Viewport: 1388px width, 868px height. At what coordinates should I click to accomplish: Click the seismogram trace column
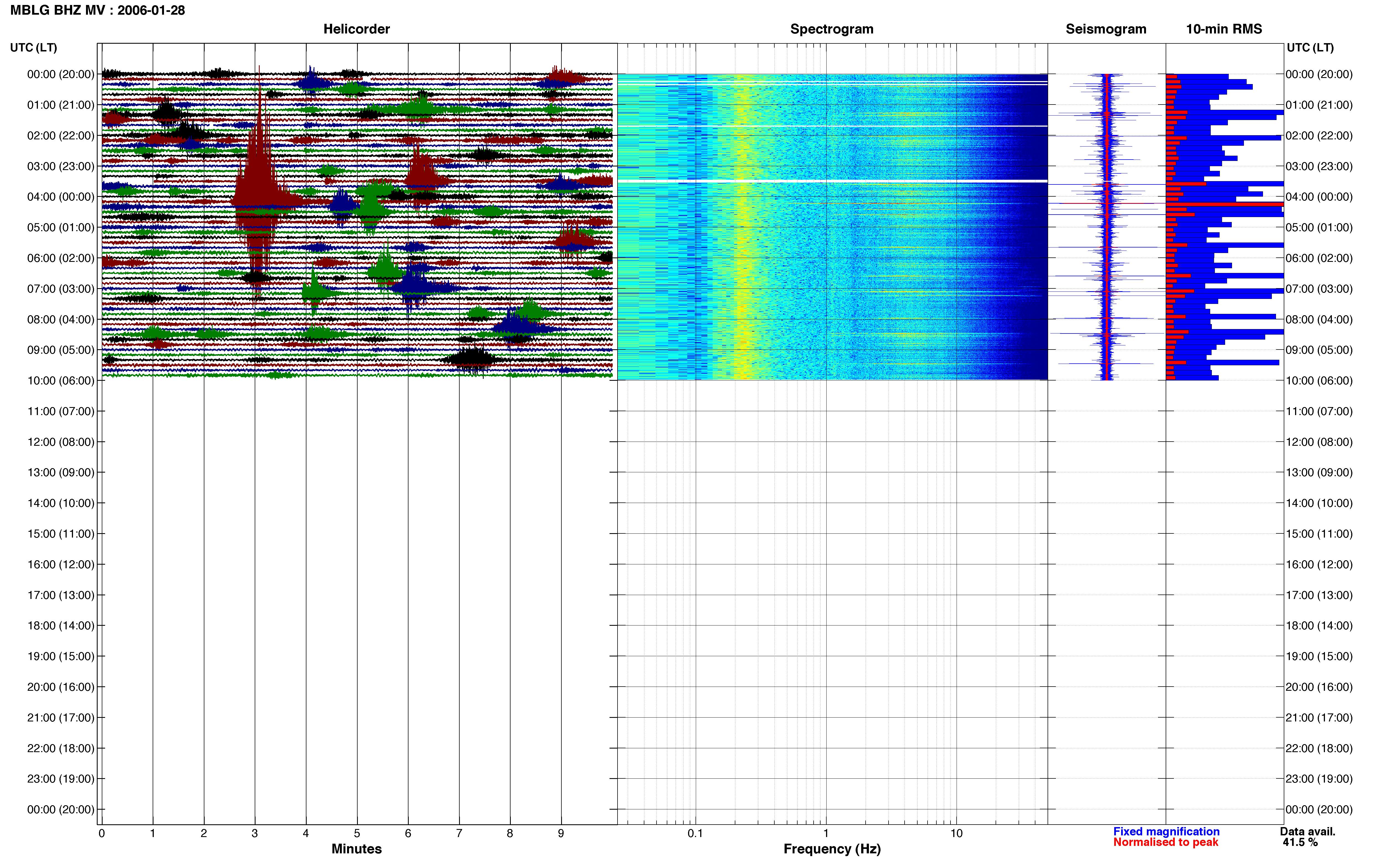[1107, 227]
